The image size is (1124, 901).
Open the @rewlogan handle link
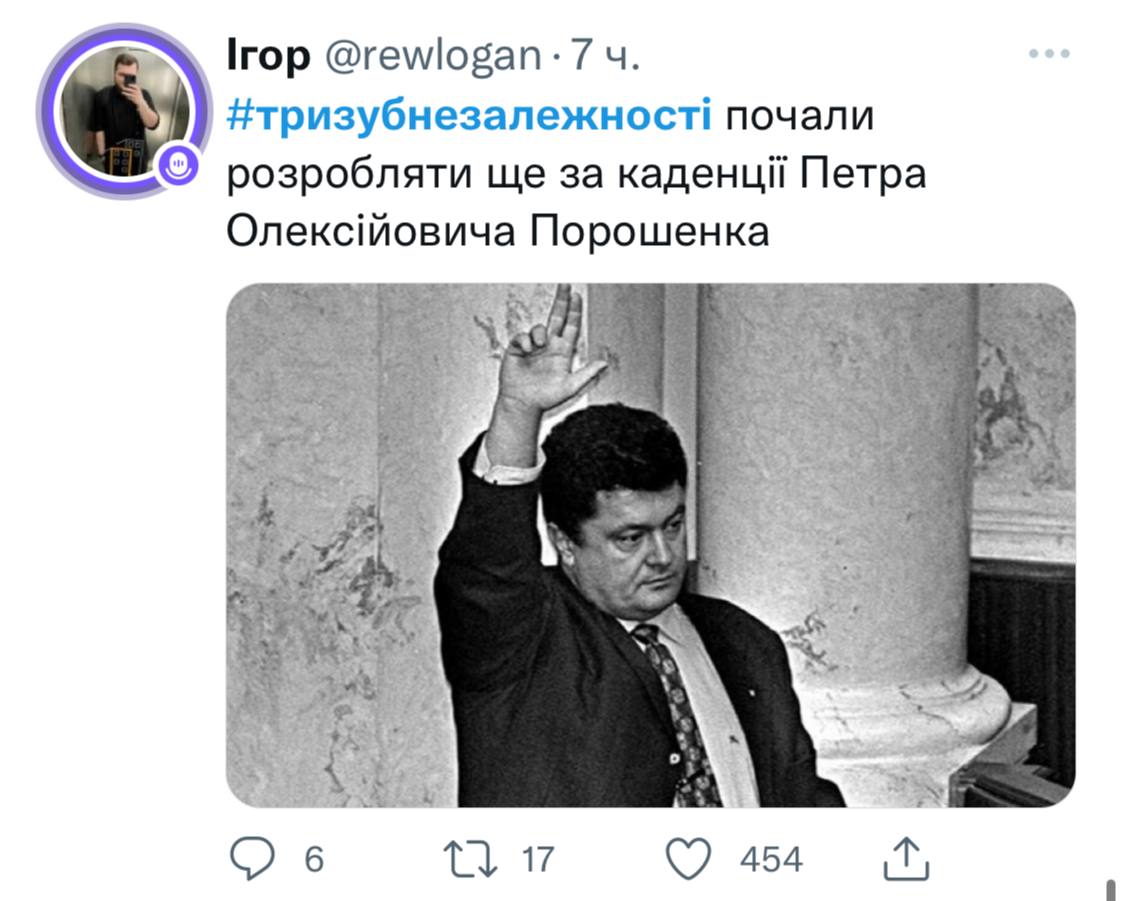point(433,56)
